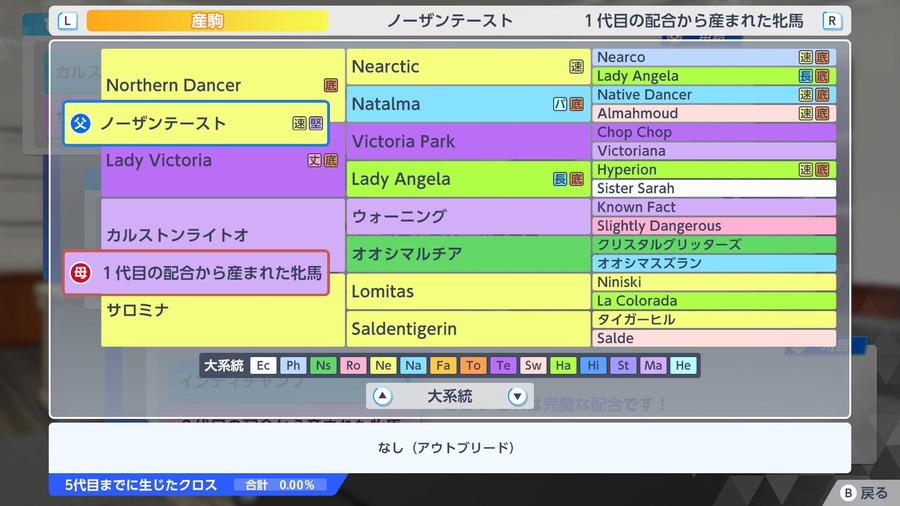Select the ノーザンテースト sire entry
This screenshot has height=506, width=900.
[x=196, y=123]
